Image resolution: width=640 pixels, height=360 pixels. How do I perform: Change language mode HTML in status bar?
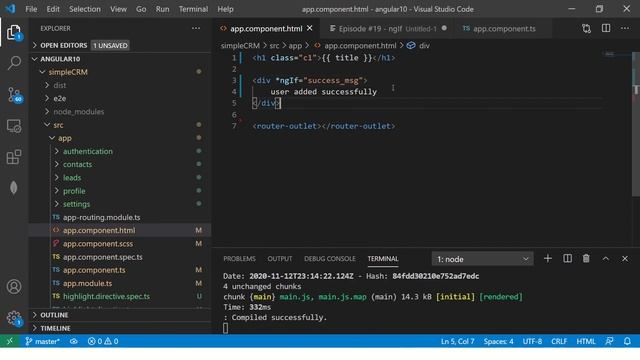[586, 341]
